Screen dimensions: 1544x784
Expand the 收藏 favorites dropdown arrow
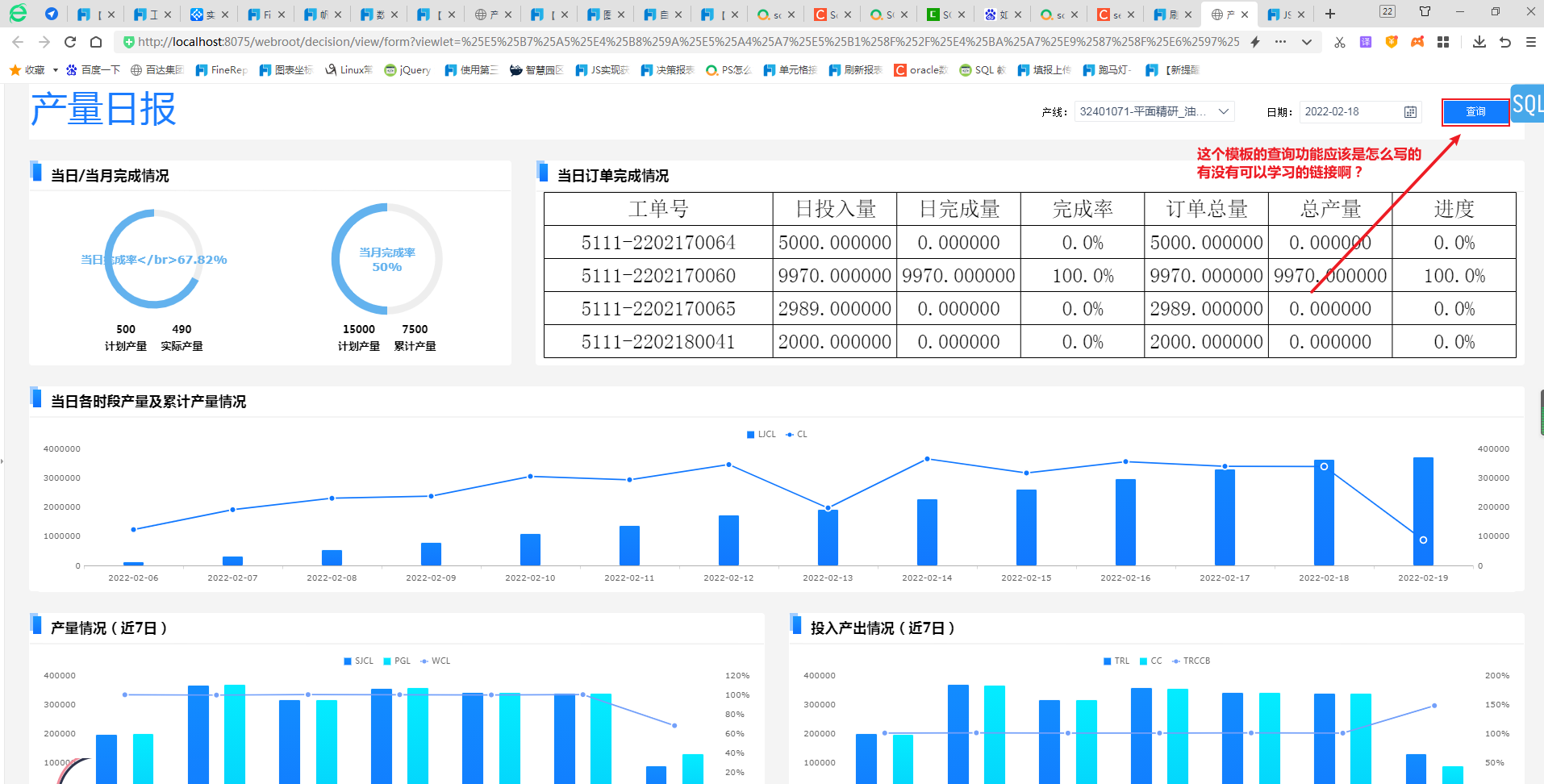(x=55, y=70)
